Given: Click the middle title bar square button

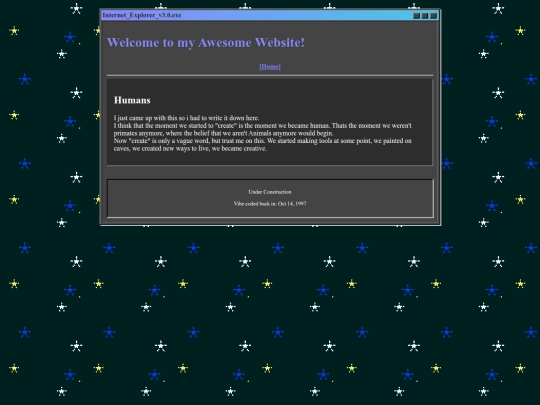Looking at the screenshot, I should pos(425,16).
